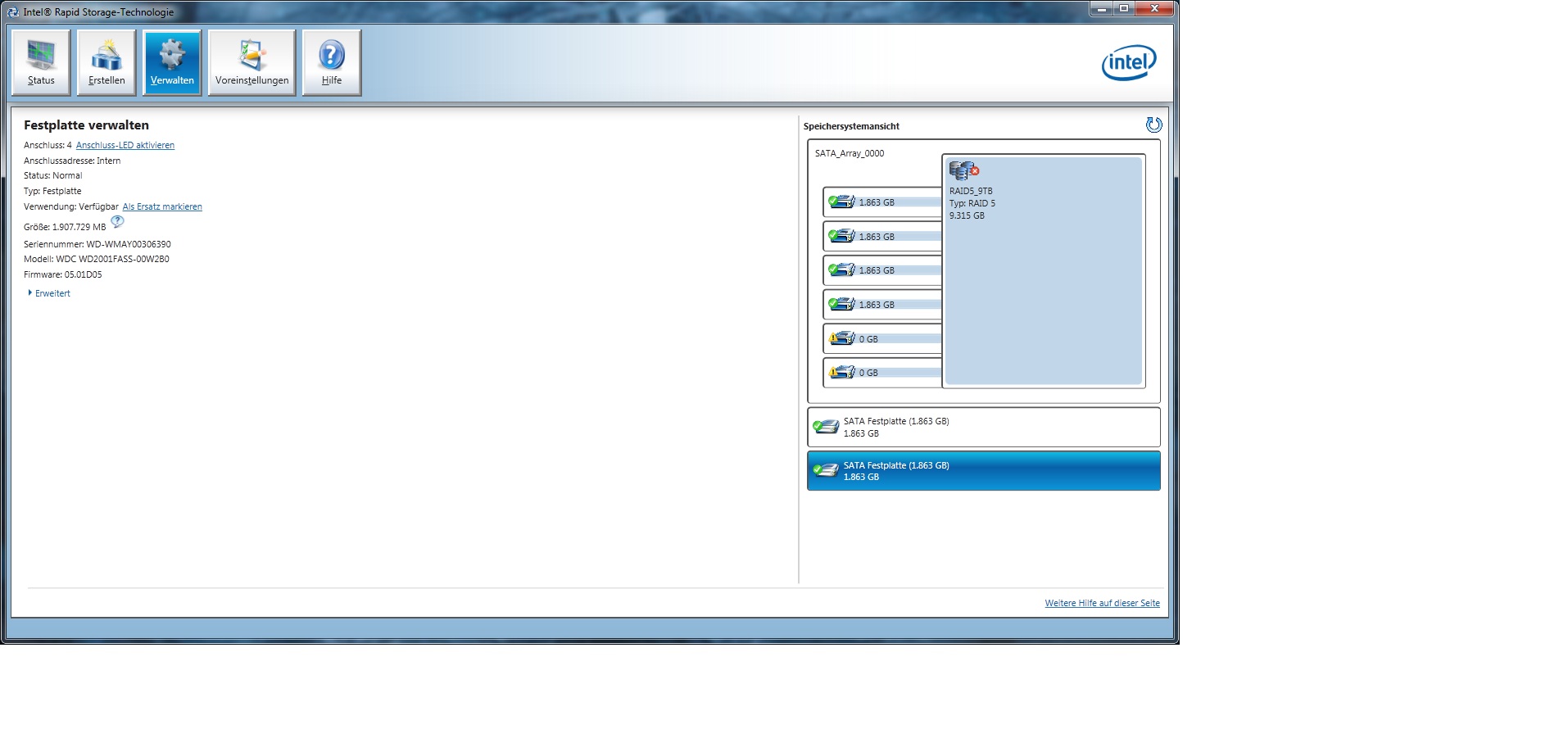
Task: Click the 'Typ: RAID 5' text
Action: pyautogui.click(x=972, y=204)
